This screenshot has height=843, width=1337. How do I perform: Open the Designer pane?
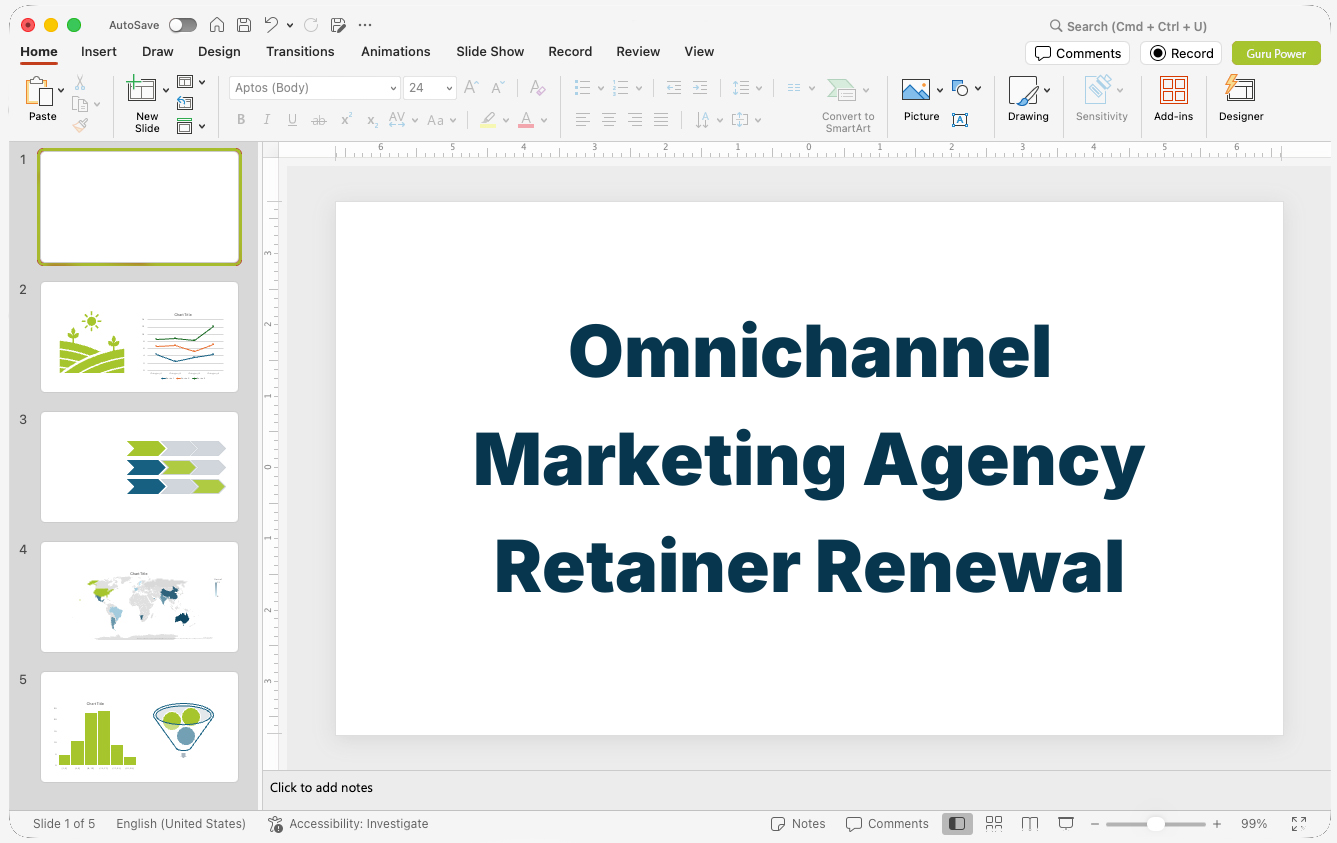1241,100
